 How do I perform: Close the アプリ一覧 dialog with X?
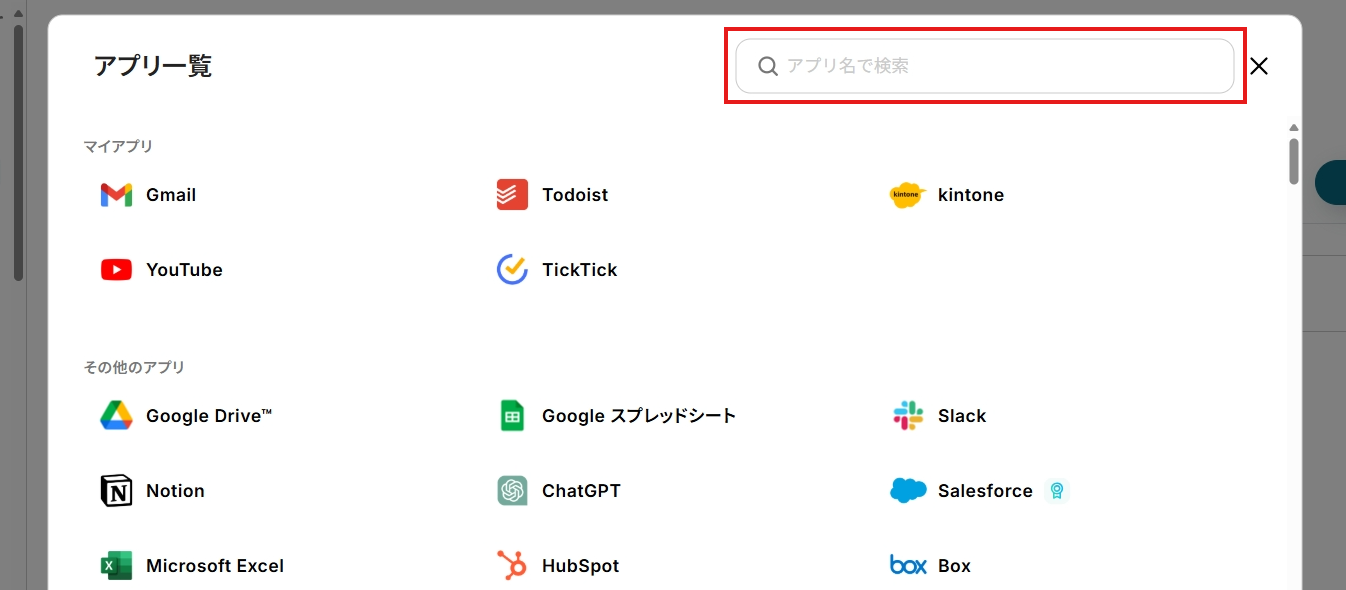[x=1259, y=66]
